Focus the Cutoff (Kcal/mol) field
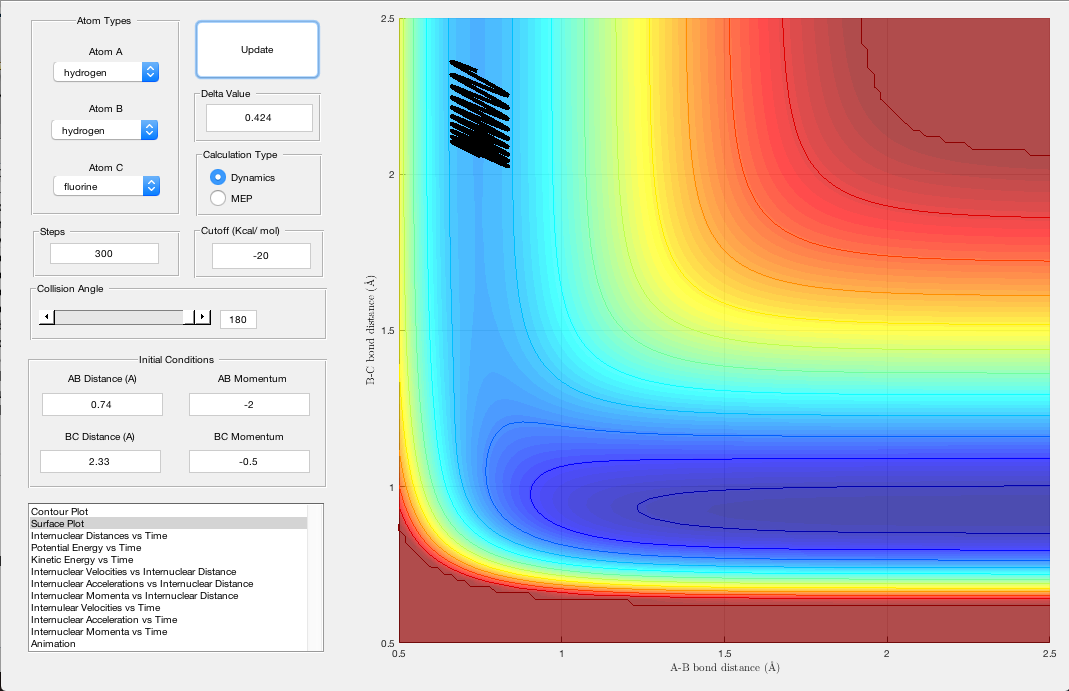The width and height of the screenshot is (1069, 691). [x=259, y=256]
